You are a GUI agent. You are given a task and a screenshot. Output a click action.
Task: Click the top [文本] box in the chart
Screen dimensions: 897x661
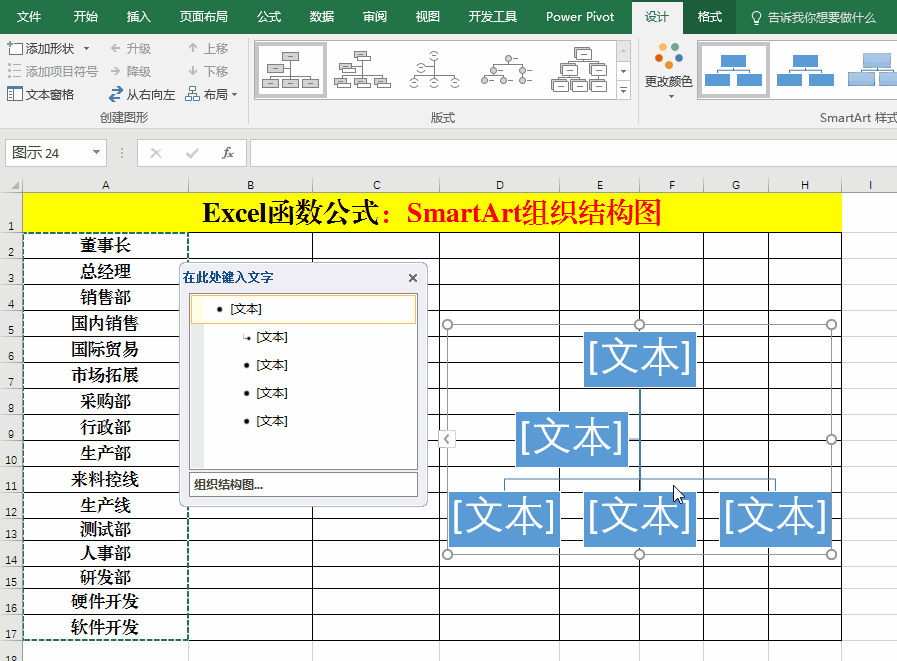[x=639, y=359]
